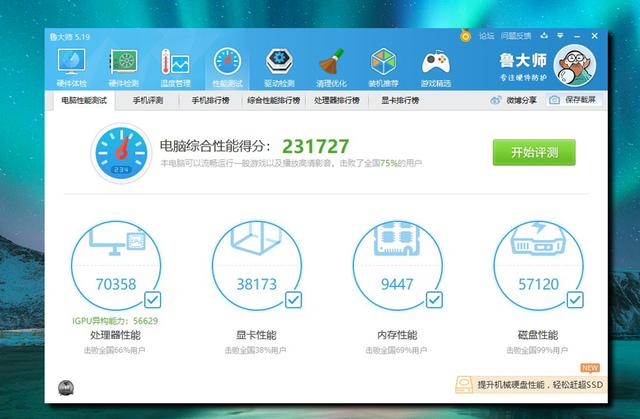Toggle the 磁盘性能 test checkbox
The width and height of the screenshot is (640, 419).
coord(575,300)
